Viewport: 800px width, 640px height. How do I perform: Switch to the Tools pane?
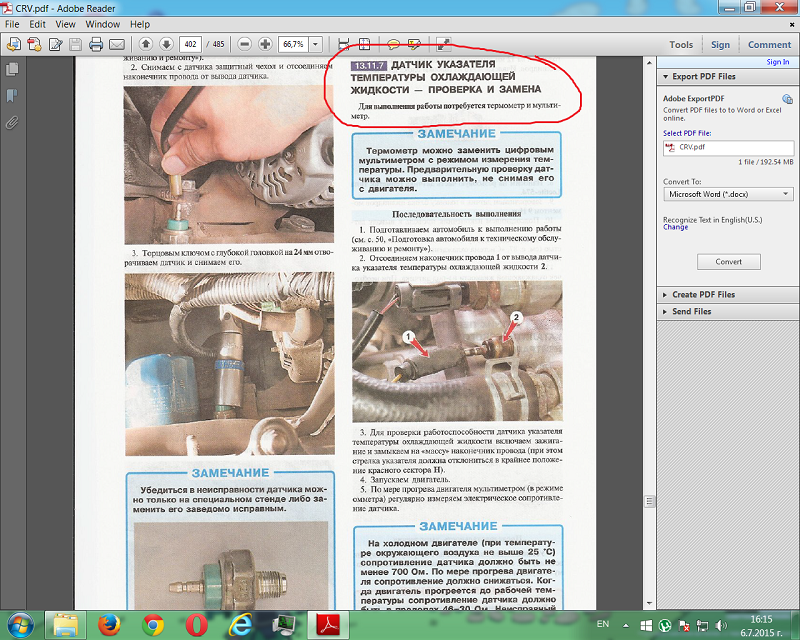[x=681, y=45]
